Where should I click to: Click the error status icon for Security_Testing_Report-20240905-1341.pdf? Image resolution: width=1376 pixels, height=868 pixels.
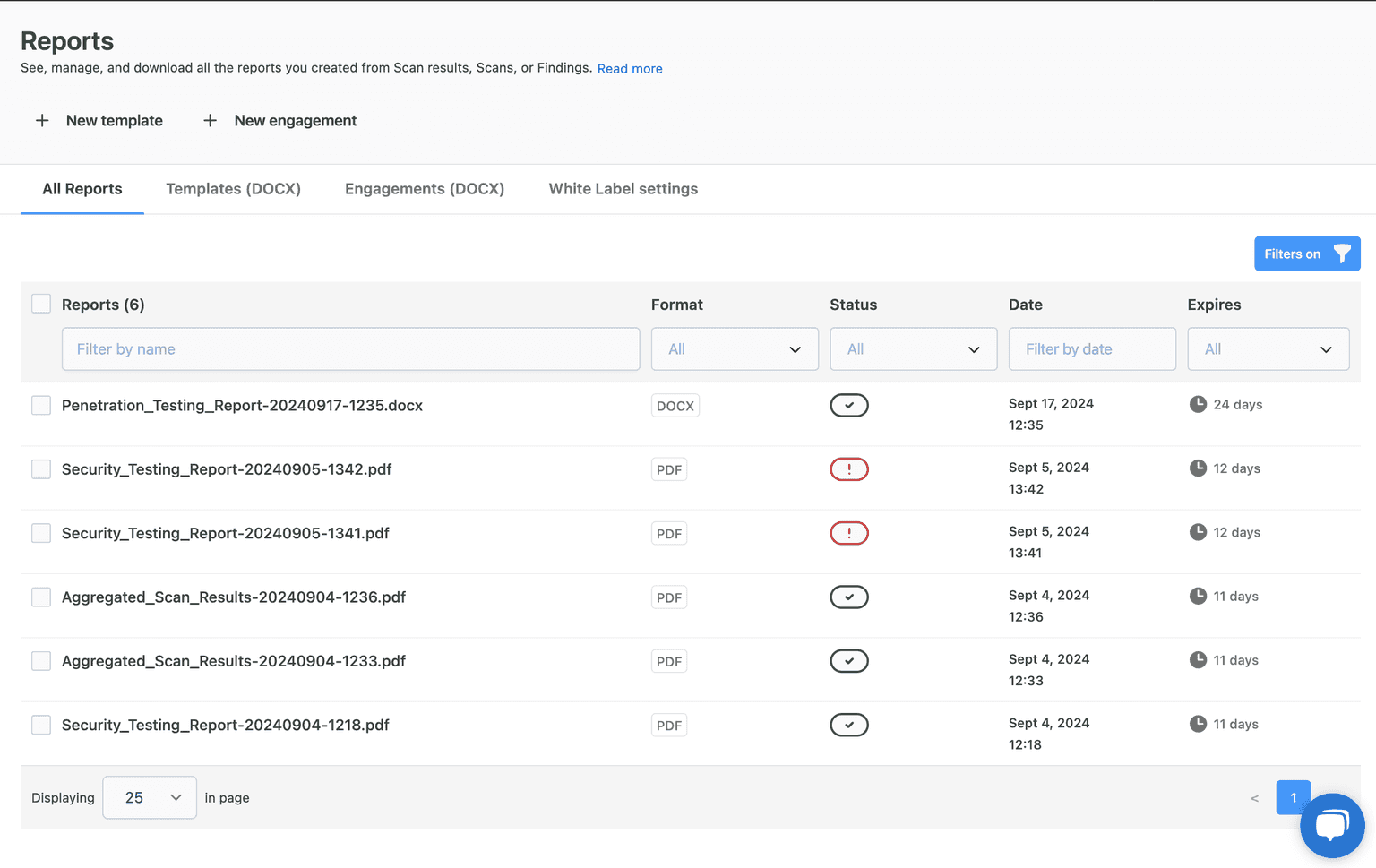pyautogui.click(x=848, y=533)
